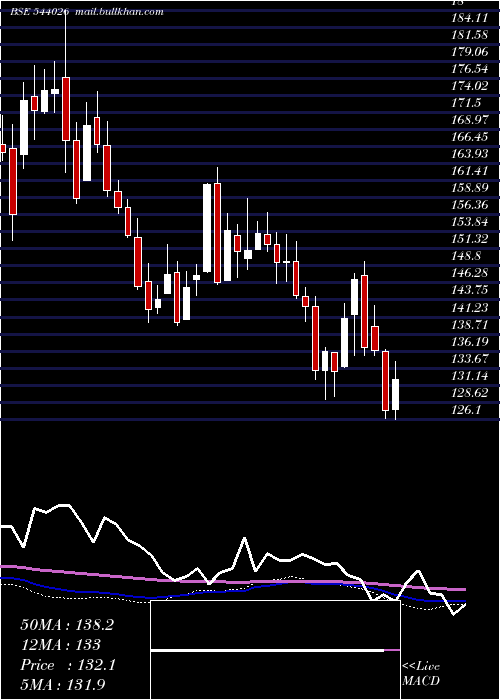Click the 5MA : 131.9 readout
Viewport: 500px width, 700px height.
pyautogui.click(x=63, y=684)
